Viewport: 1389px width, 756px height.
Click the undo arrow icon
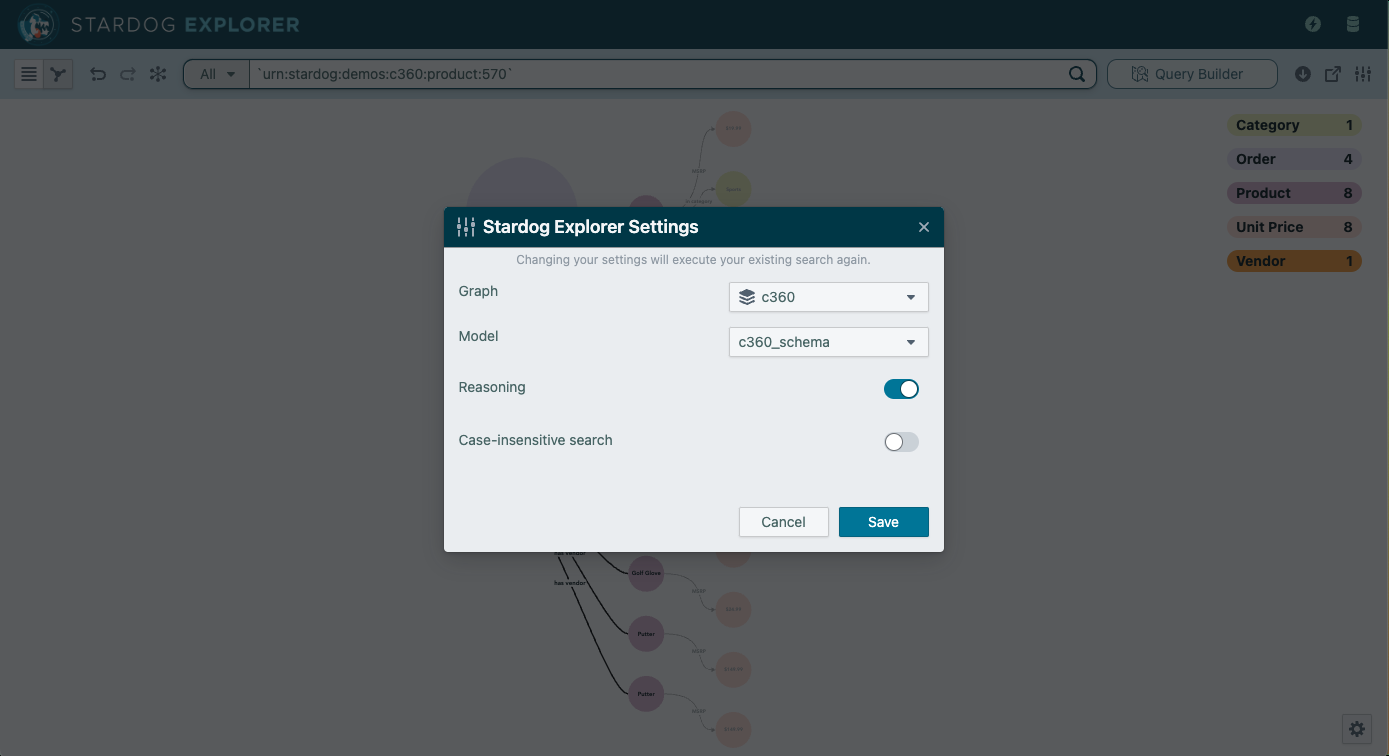(97, 73)
